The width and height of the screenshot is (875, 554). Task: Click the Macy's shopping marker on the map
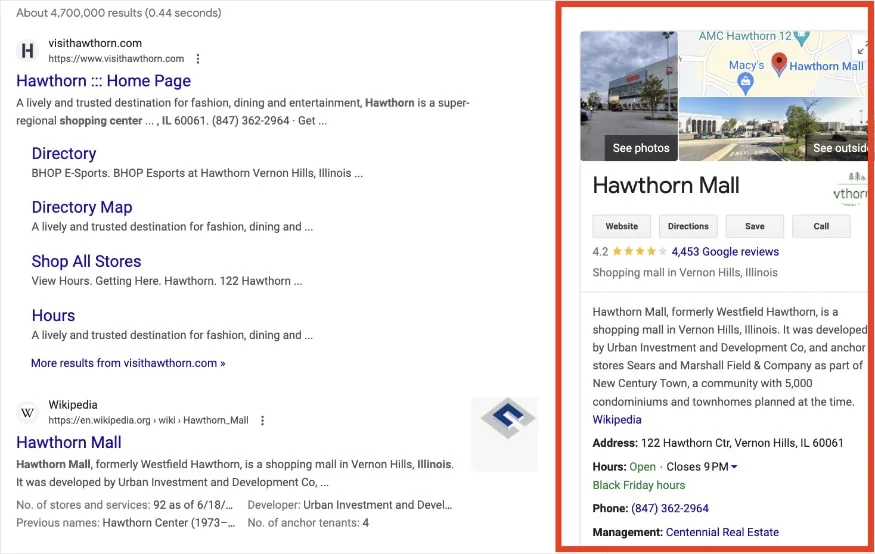point(746,84)
